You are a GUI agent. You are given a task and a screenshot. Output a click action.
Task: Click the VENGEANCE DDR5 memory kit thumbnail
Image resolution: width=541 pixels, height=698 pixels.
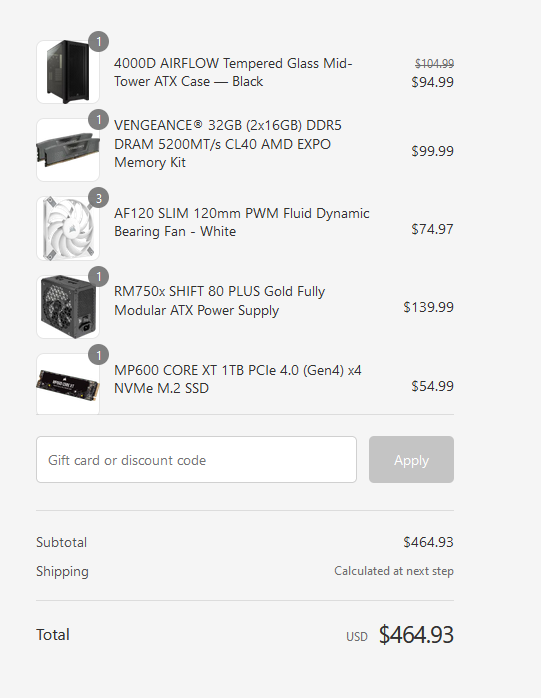click(x=68, y=150)
